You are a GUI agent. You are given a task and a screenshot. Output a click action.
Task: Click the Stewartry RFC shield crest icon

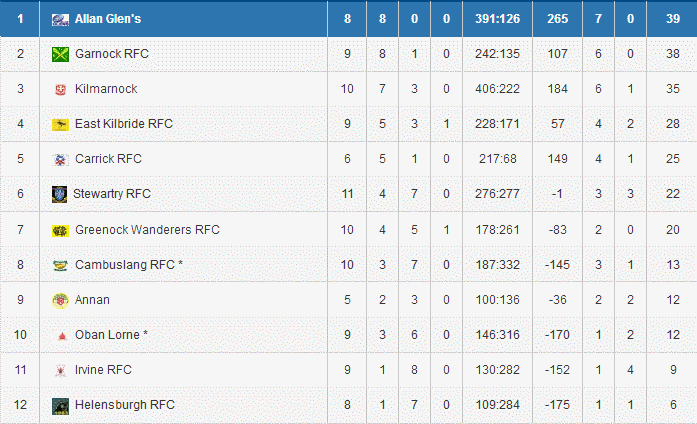click(60, 194)
